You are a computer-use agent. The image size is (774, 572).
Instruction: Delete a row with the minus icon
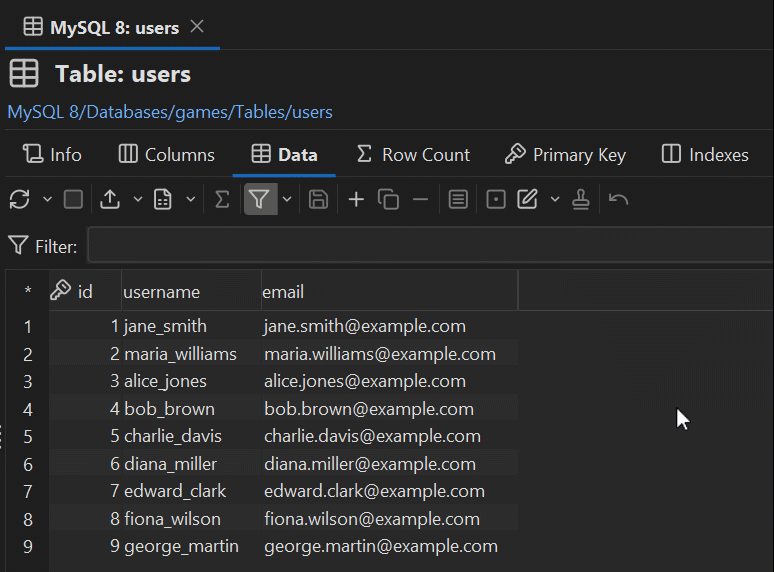tap(421, 199)
